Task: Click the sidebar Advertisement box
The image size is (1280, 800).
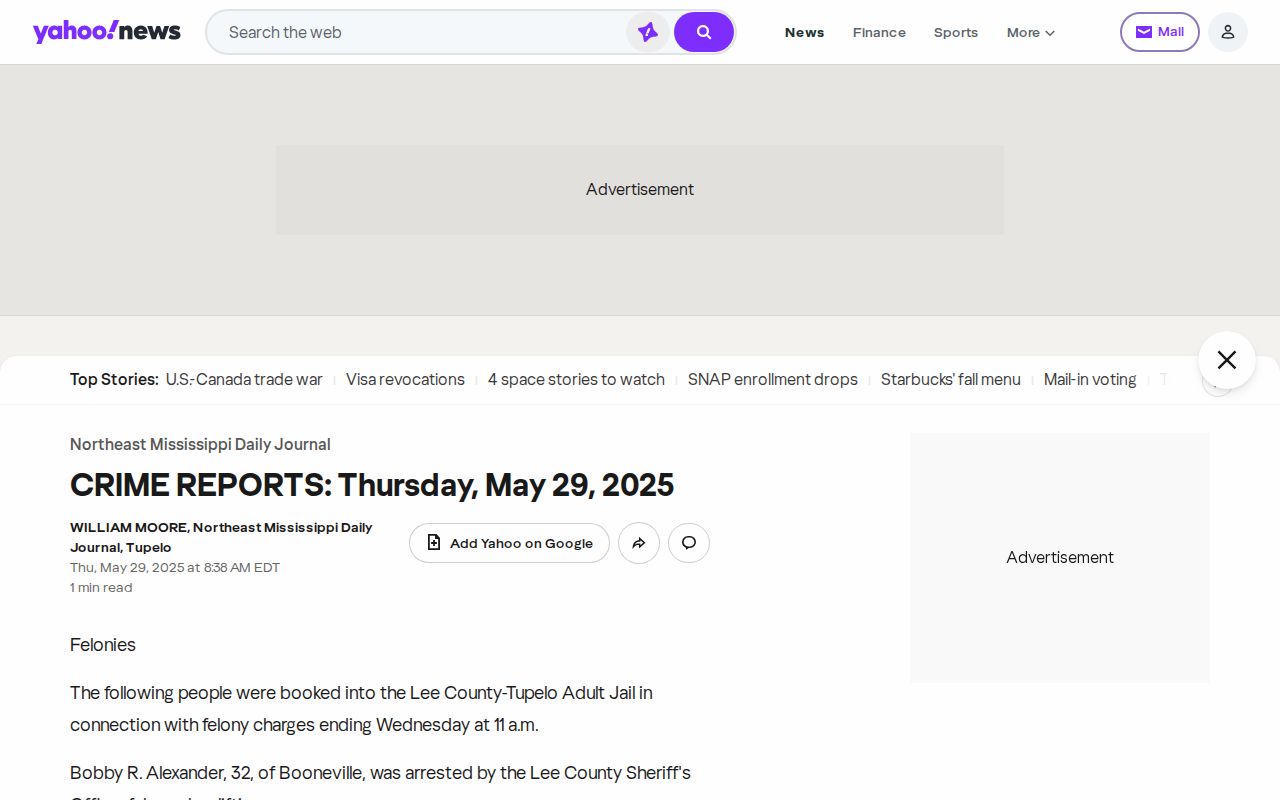Action: (x=1060, y=558)
